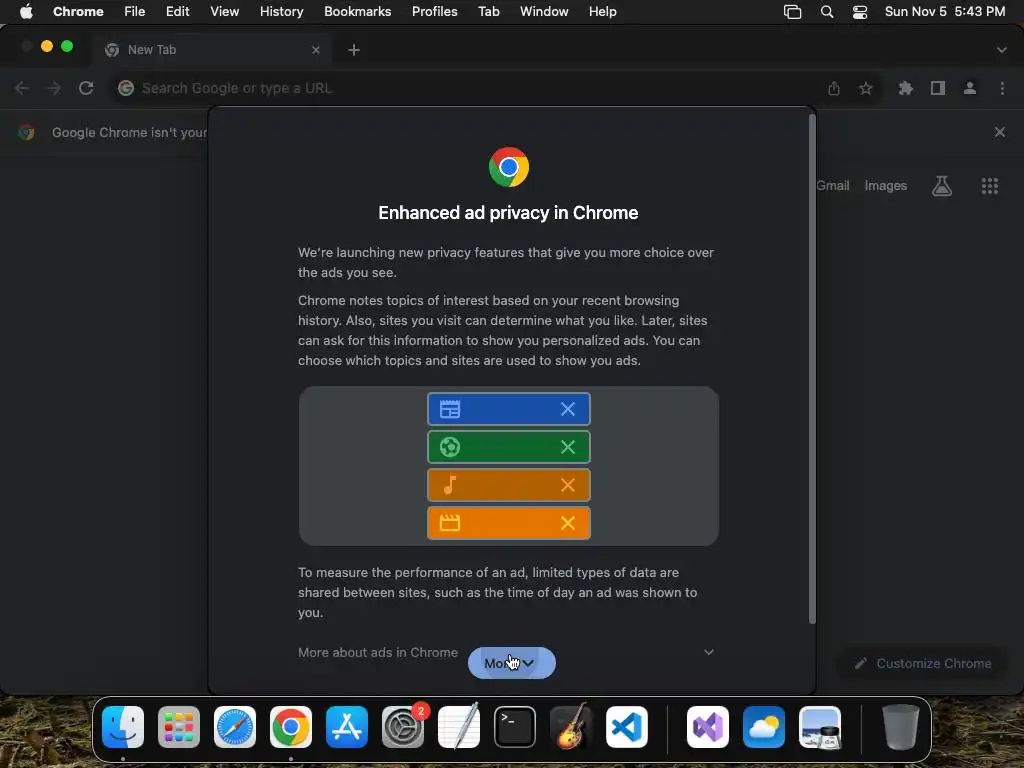Open the share page icon in address bar
Screen dimensions: 1024x768
tap(834, 88)
